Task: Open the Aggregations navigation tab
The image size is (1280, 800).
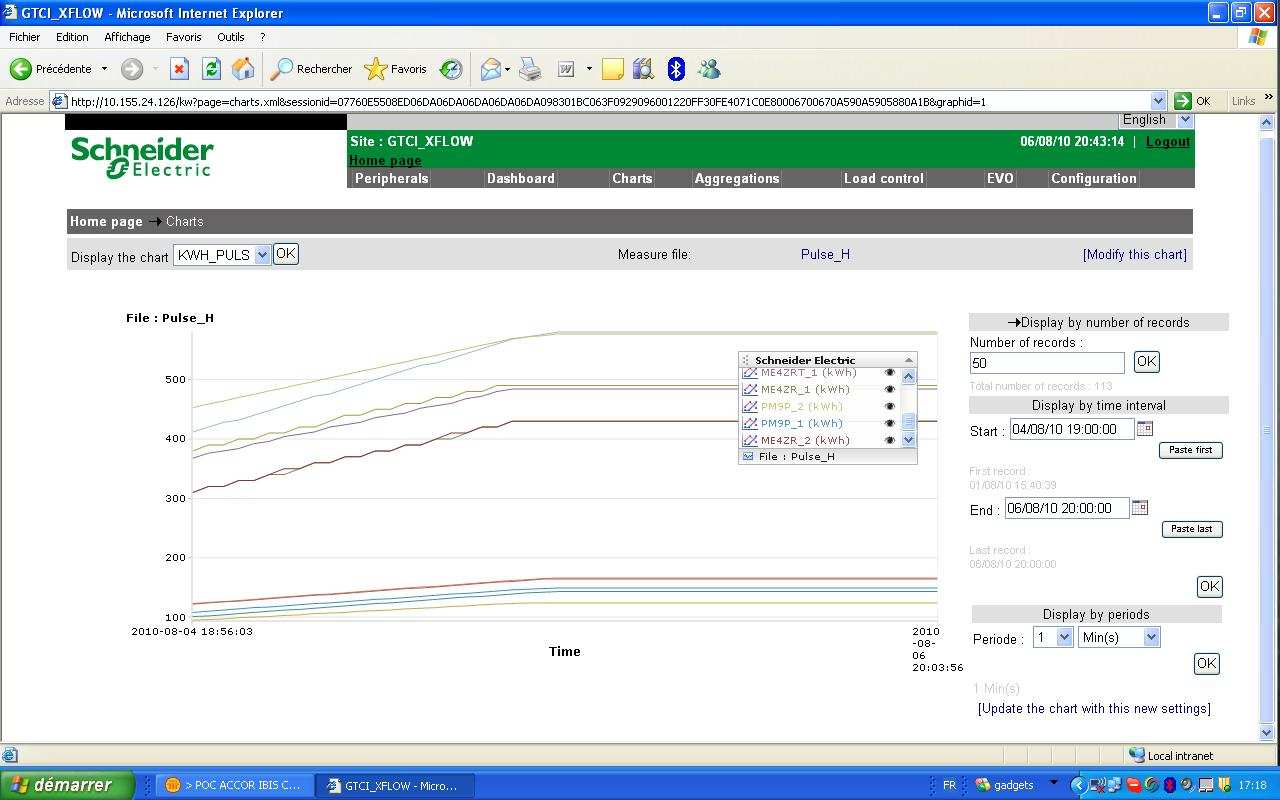Action: 737,178
